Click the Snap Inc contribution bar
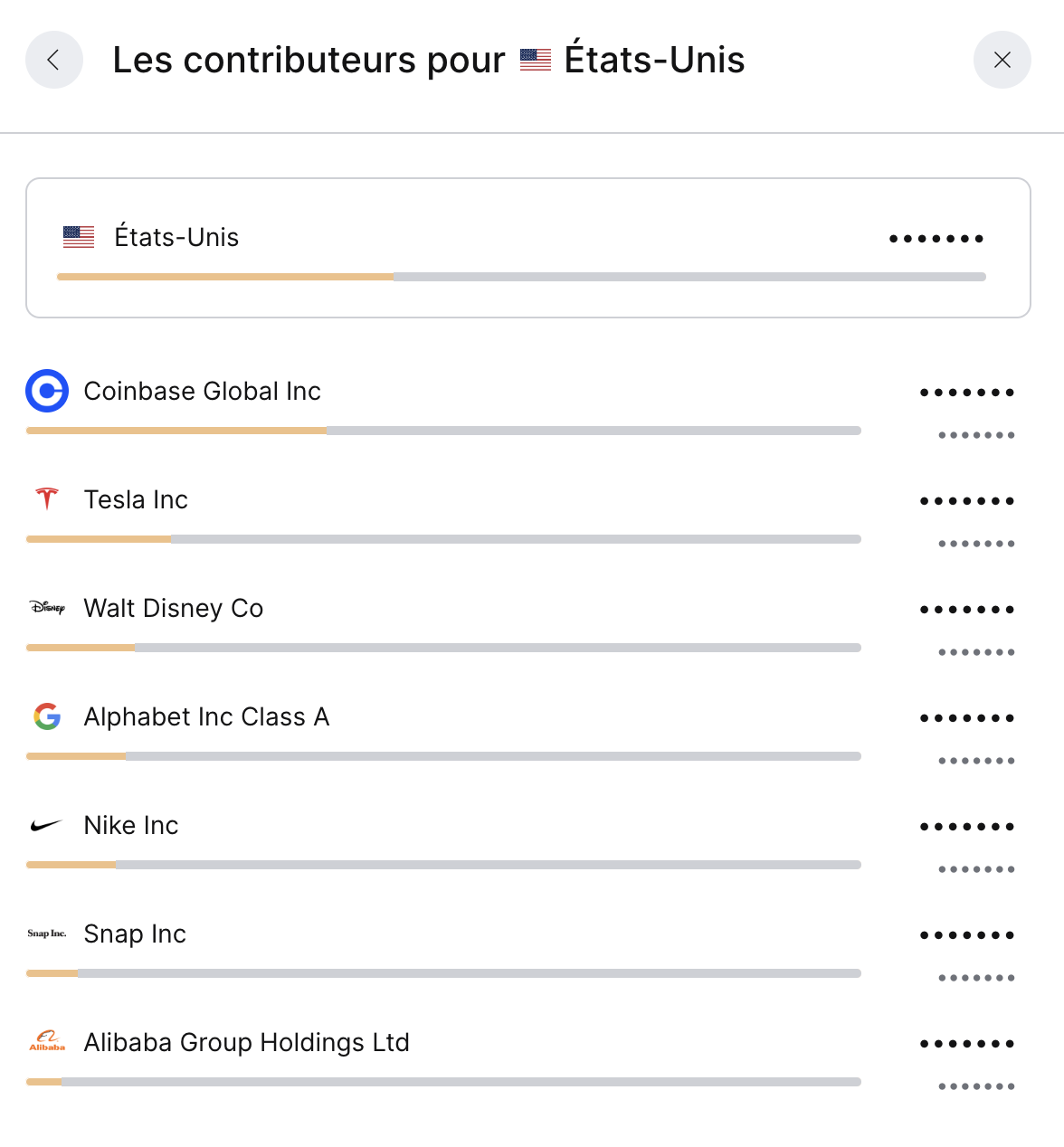Image resolution: width=1064 pixels, height=1147 pixels. 443,973
